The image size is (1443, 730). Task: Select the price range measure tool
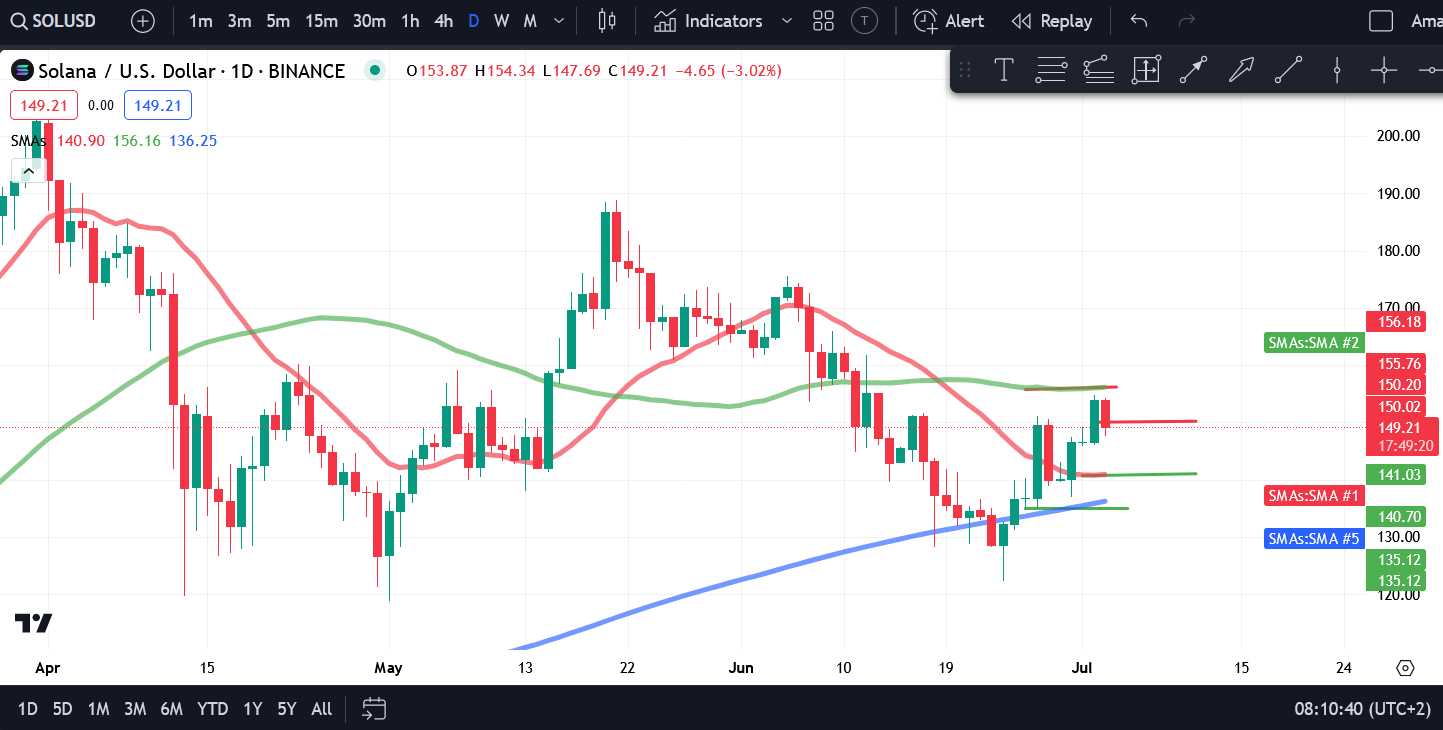(1146, 70)
